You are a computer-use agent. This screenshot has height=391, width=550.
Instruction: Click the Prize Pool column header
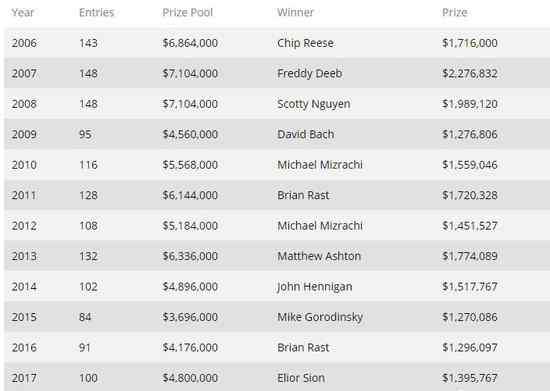[187, 13]
